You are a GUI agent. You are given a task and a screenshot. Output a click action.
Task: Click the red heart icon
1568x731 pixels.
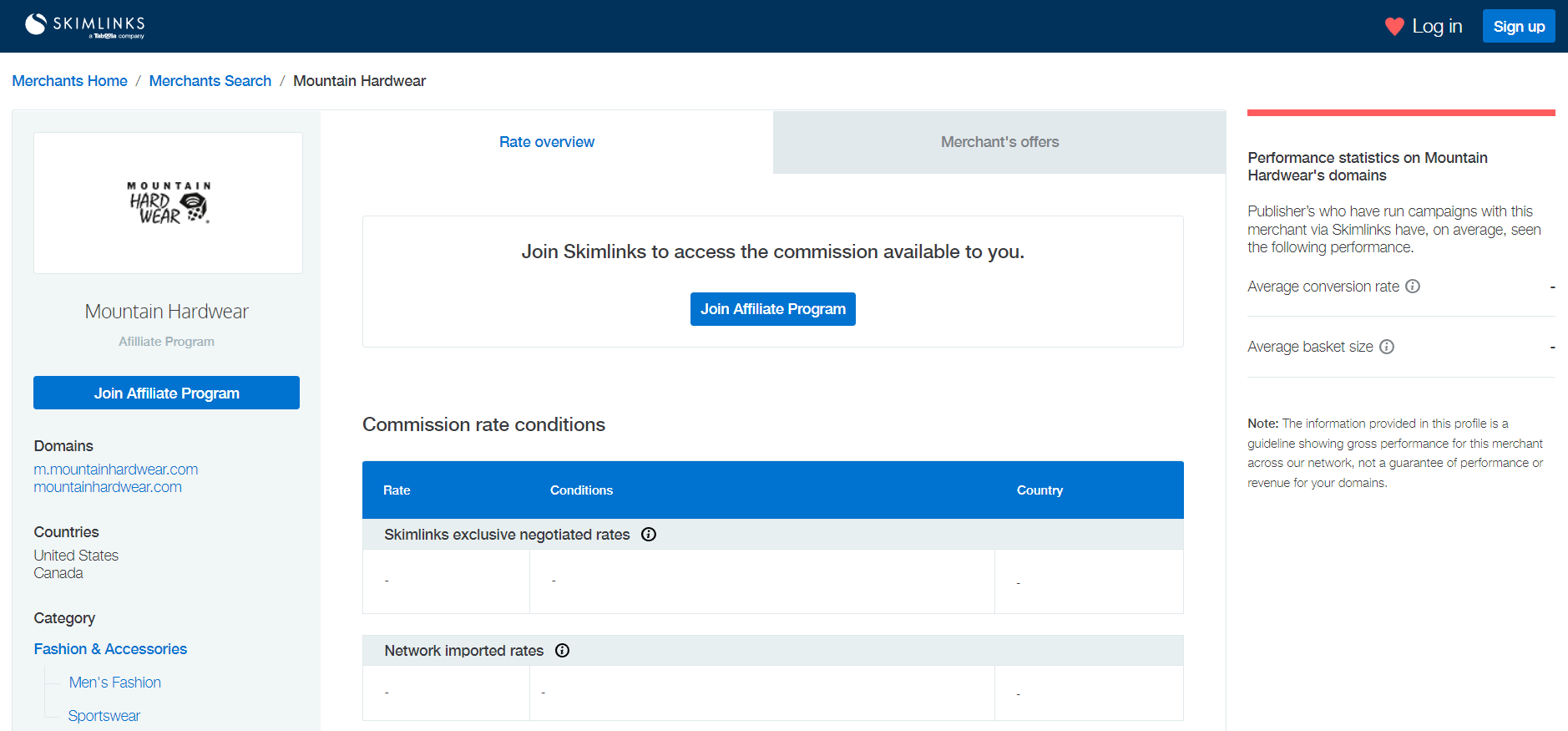pyautogui.click(x=1393, y=27)
